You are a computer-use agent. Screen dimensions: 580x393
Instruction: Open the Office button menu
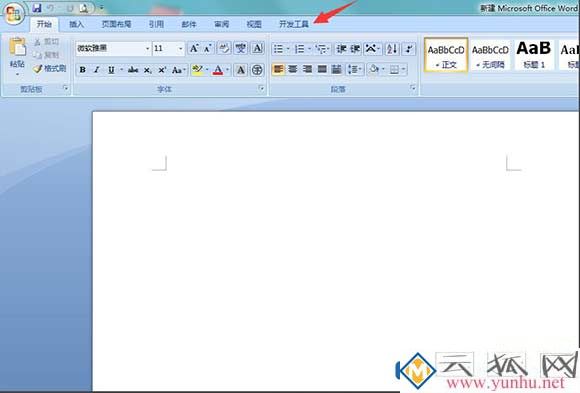click(x=14, y=13)
